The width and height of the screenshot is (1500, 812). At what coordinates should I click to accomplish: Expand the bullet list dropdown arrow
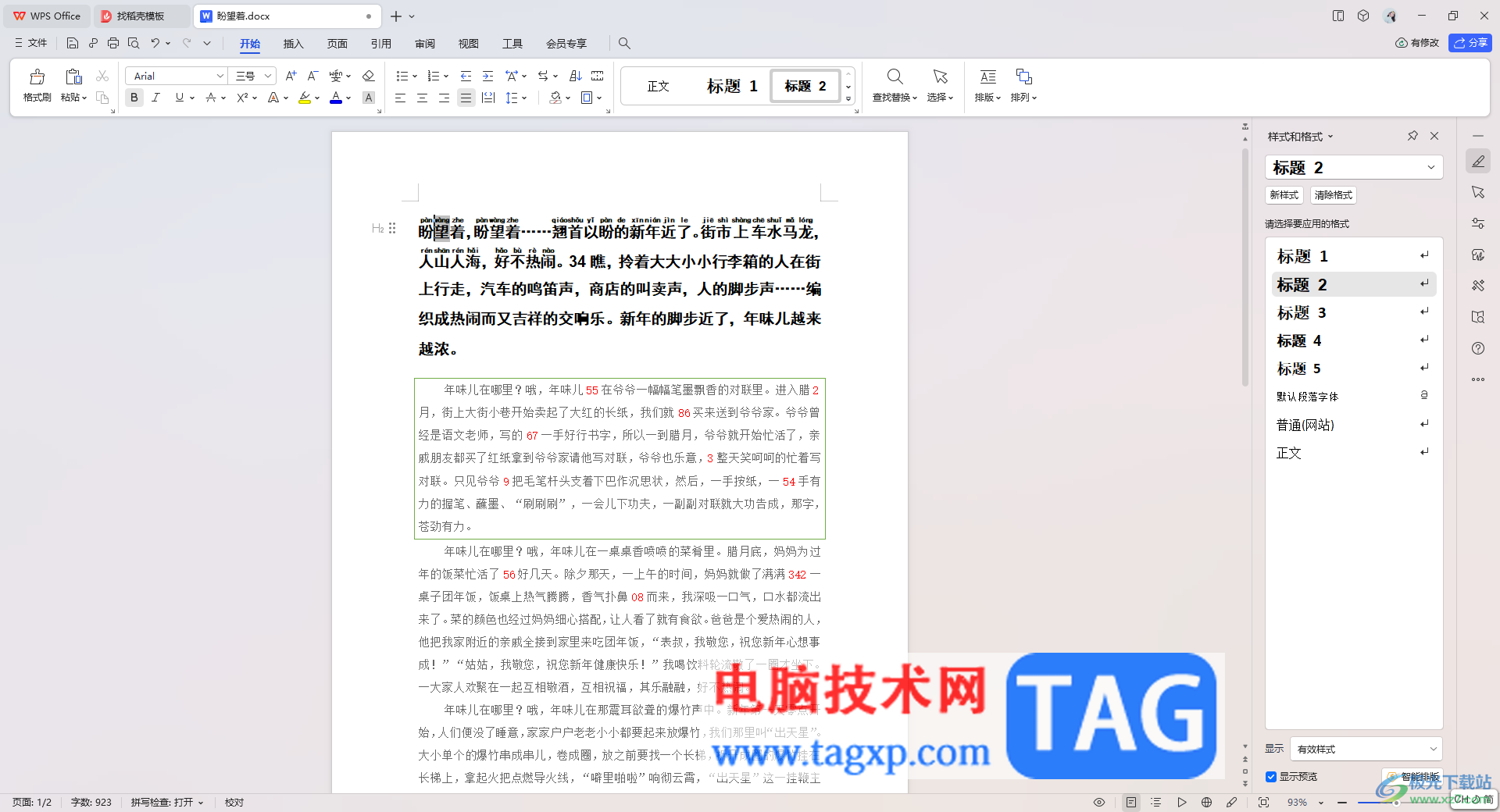(414, 76)
